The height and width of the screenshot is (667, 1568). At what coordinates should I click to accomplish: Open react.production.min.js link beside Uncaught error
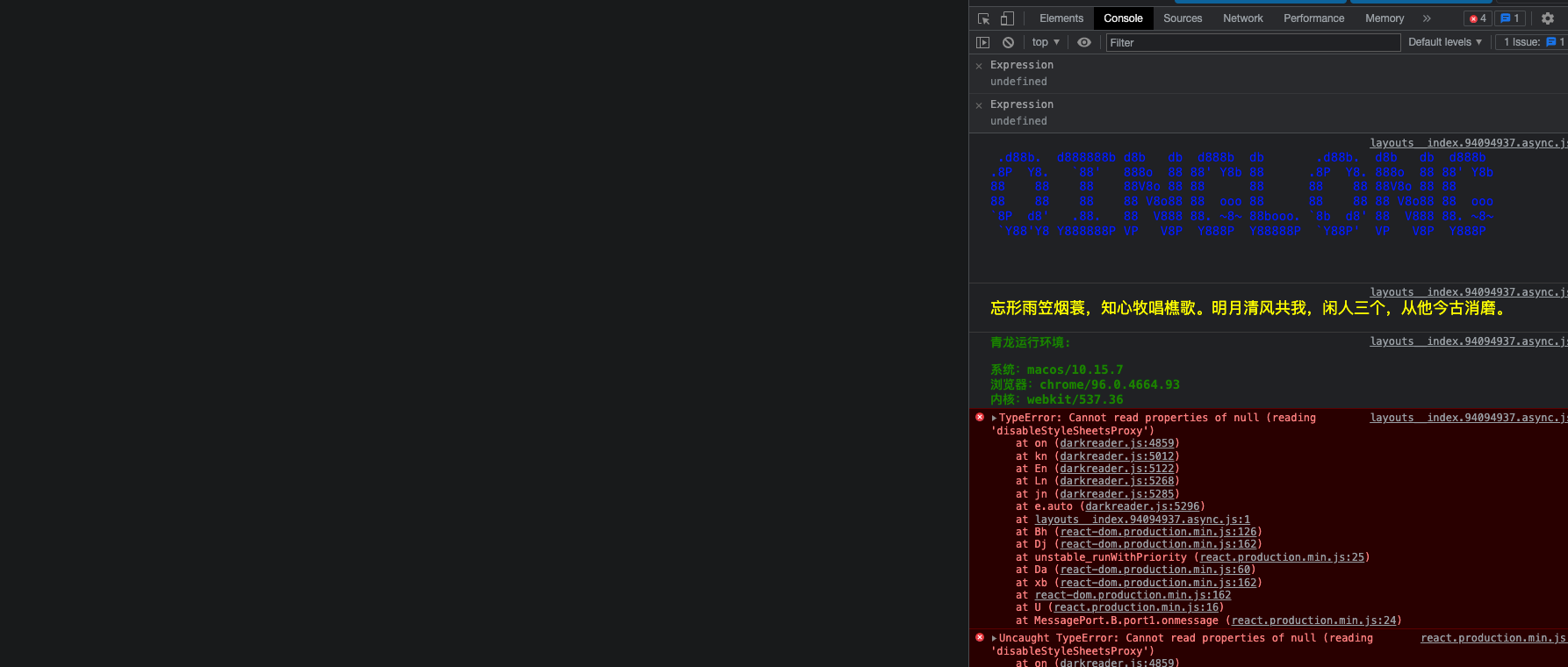tap(1494, 638)
